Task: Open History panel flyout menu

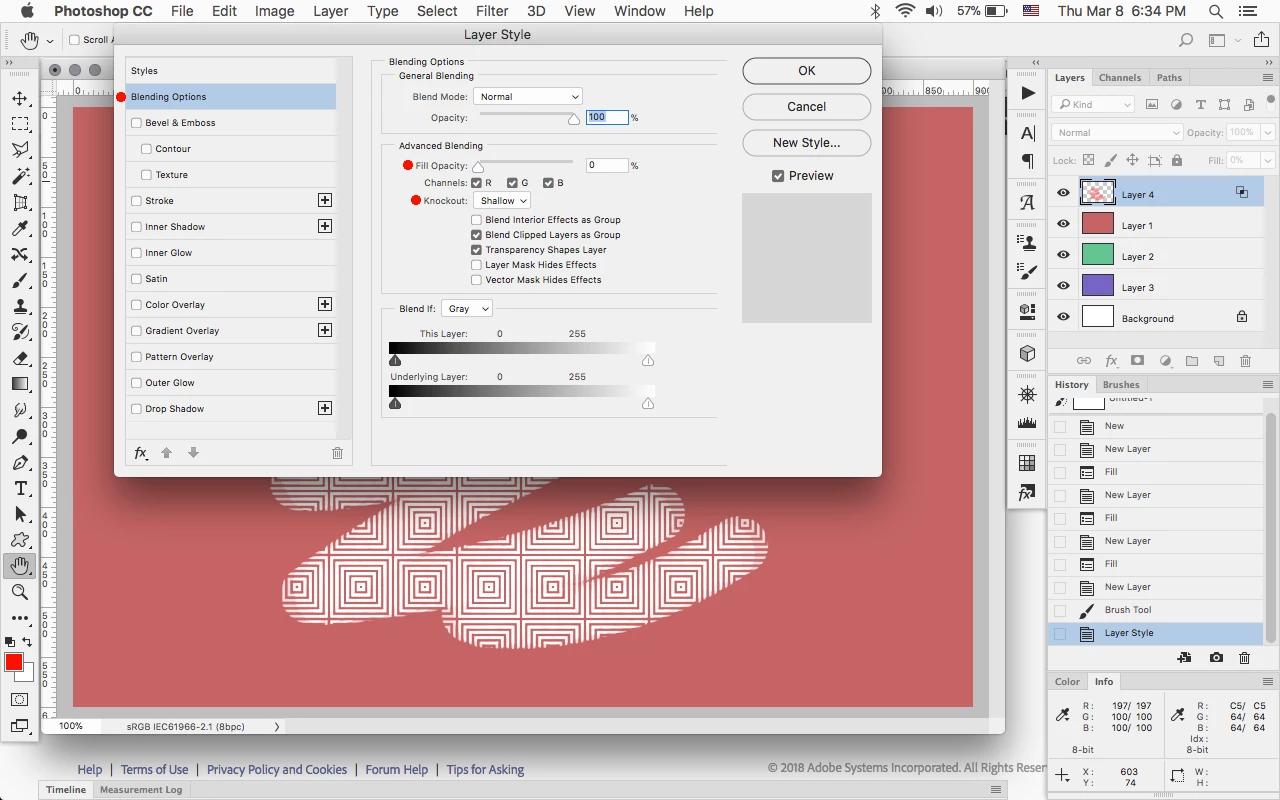Action: click(x=1268, y=384)
